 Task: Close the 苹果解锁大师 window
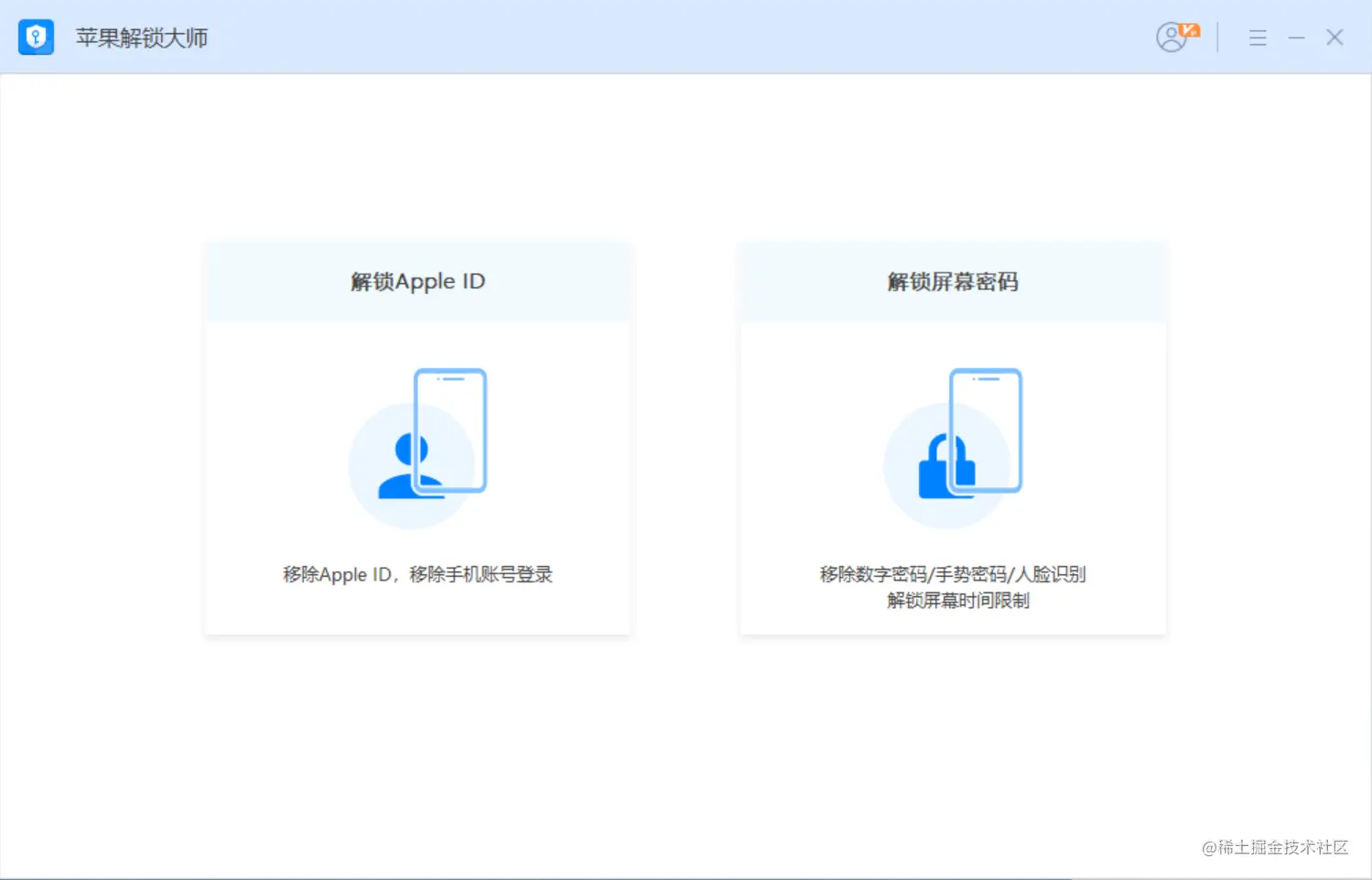(1334, 38)
